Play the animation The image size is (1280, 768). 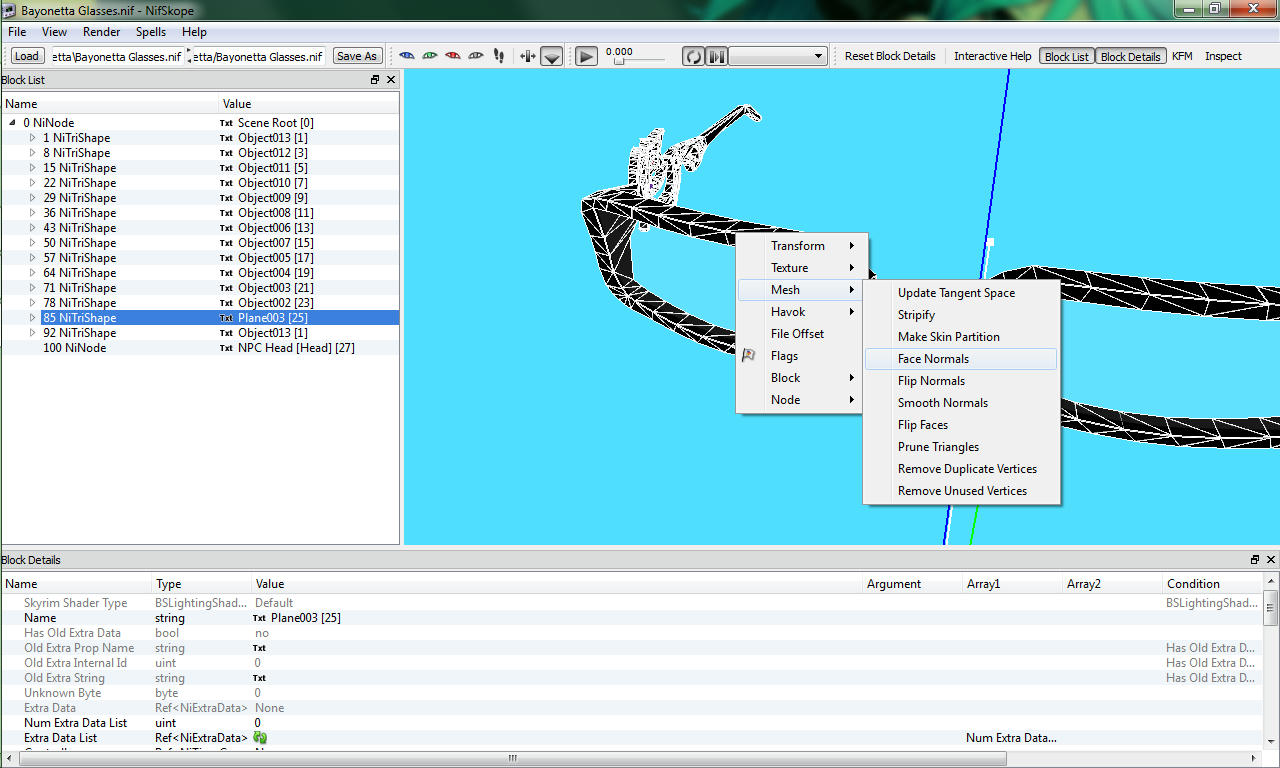(x=587, y=56)
